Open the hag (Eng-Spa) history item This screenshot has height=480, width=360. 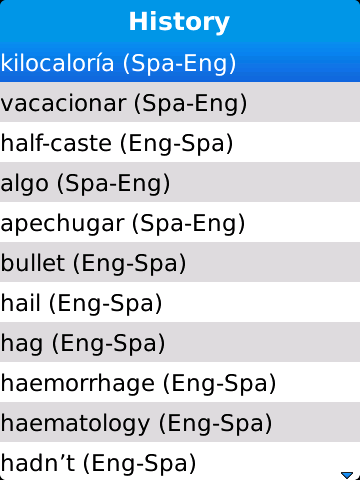(x=180, y=342)
